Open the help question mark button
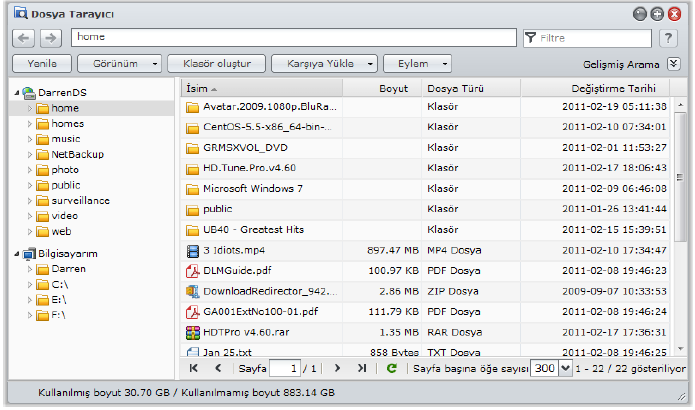Screen dimensions: 695x410 click(669, 38)
